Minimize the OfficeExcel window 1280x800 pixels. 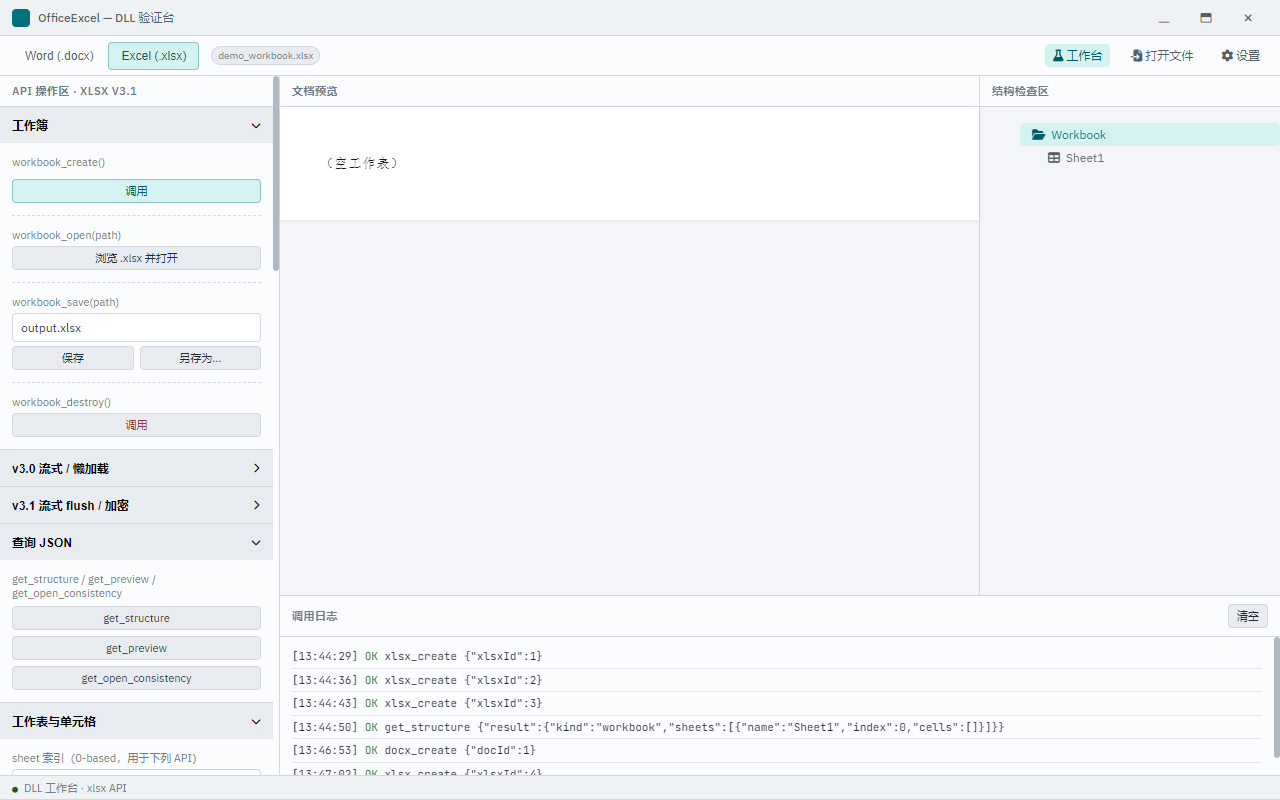point(1164,18)
